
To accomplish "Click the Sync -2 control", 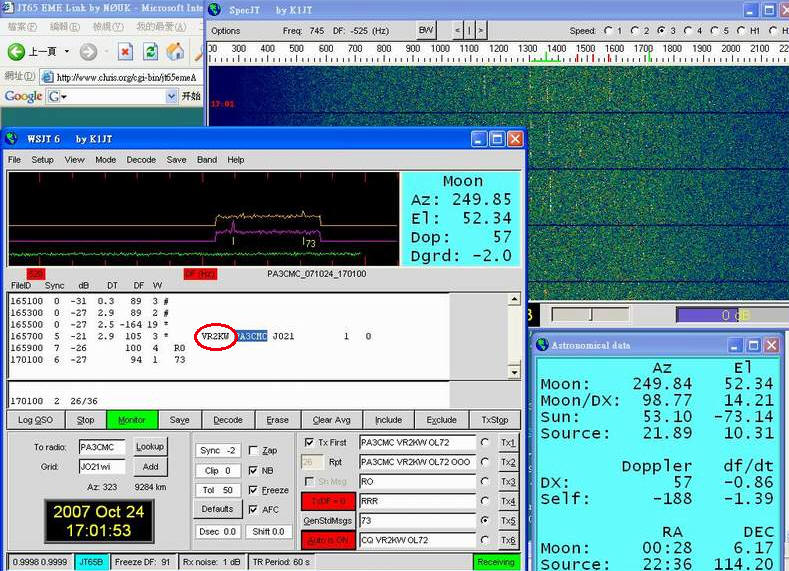I will (x=217, y=450).
